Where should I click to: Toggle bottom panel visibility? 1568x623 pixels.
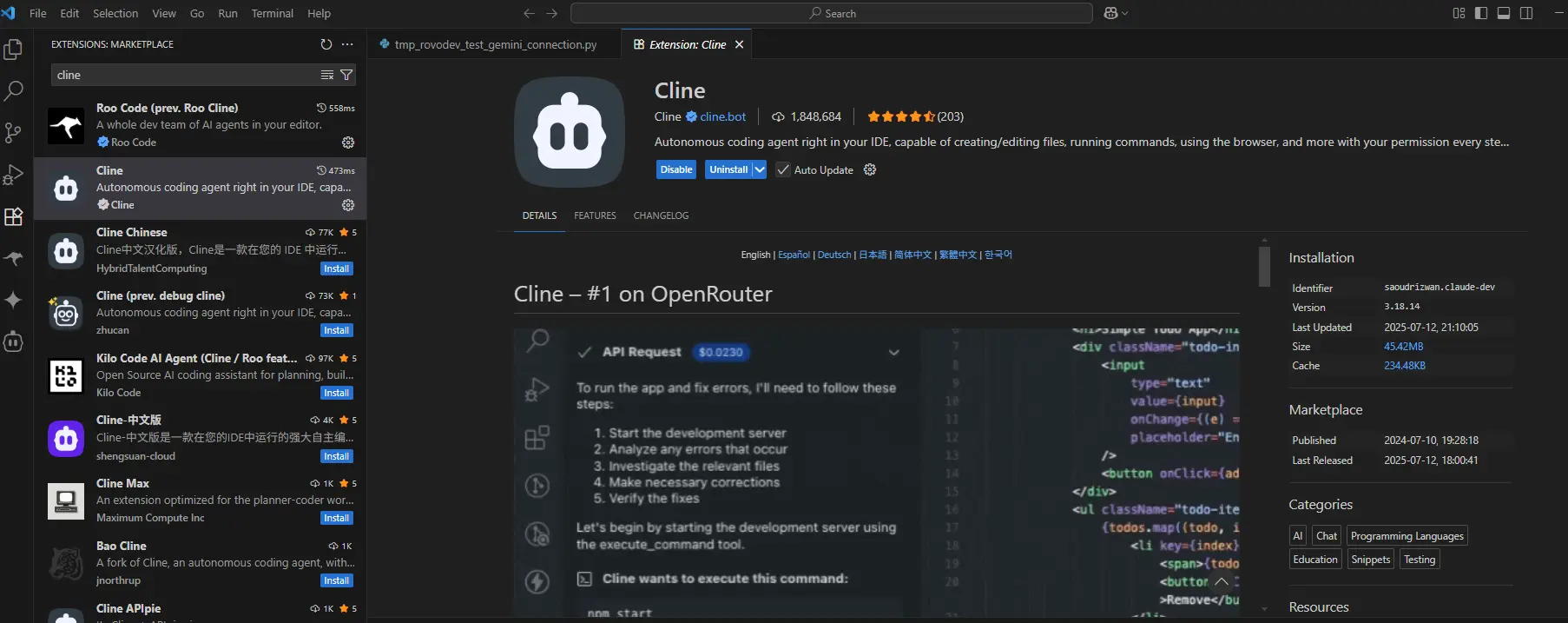[x=1504, y=13]
